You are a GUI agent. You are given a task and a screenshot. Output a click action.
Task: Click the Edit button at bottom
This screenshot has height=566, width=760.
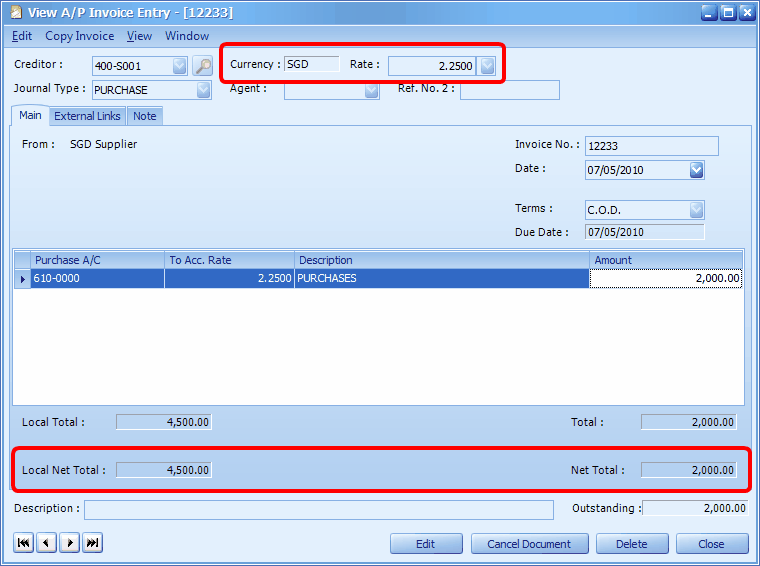tap(426, 544)
